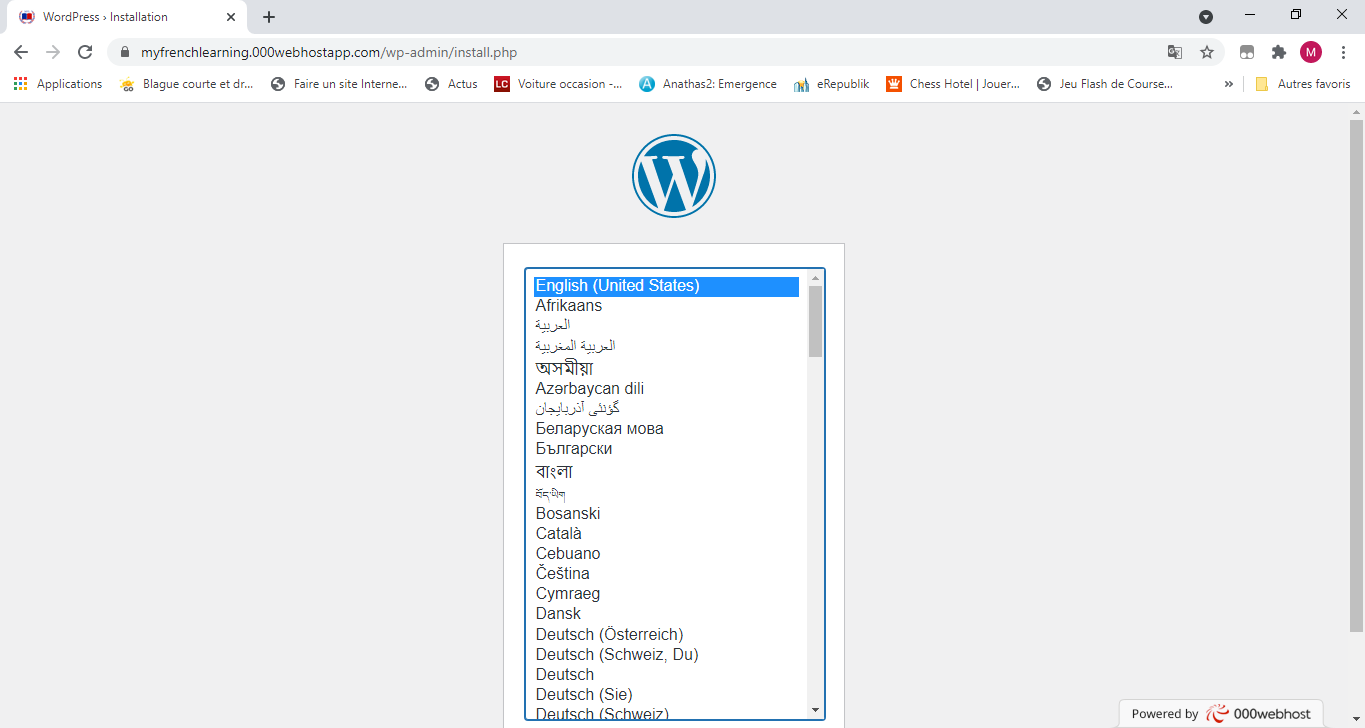Screen dimensions: 1365x728
Task: Open the Autres favoris folder
Action: pos(1303,84)
